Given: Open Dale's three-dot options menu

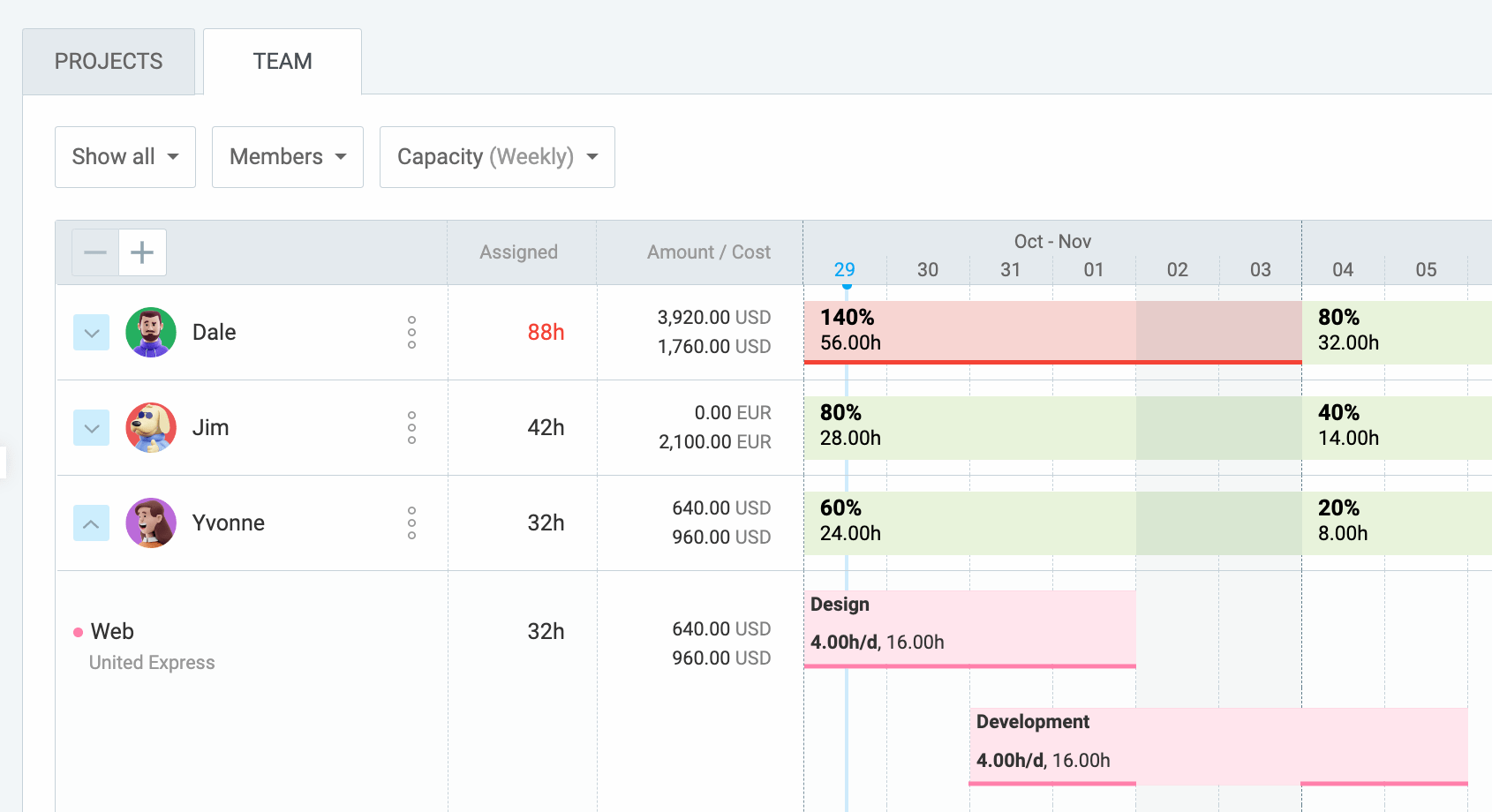Looking at the screenshot, I should tap(411, 333).
